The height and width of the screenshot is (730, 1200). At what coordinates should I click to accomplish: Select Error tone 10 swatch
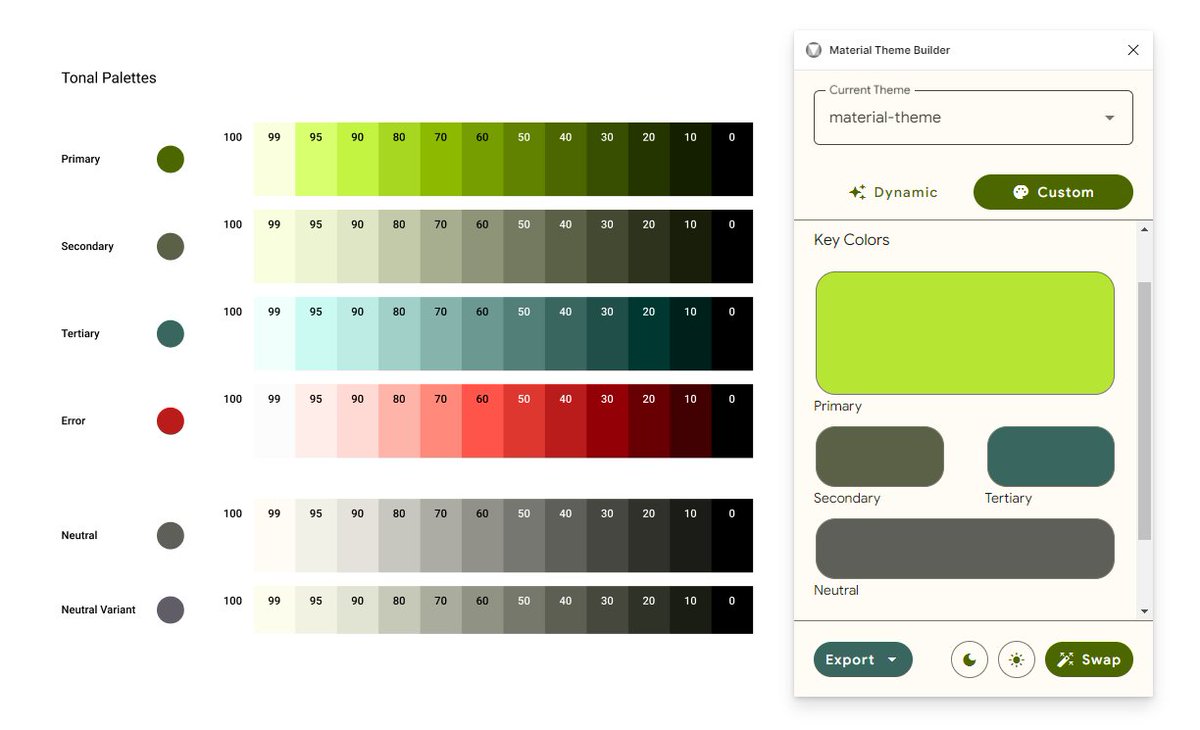[690, 421]
